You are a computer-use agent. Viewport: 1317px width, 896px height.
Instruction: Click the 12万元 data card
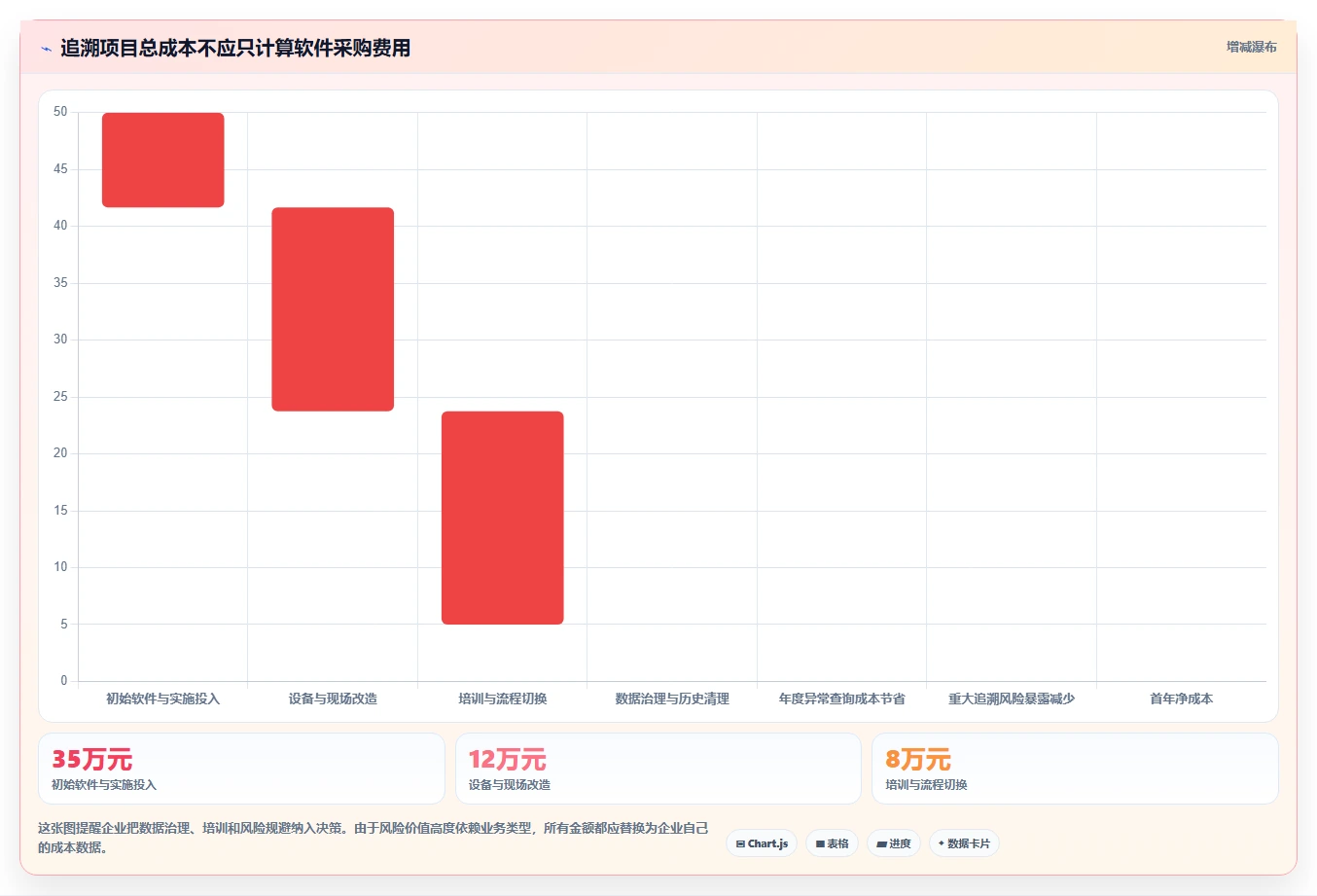658,769
